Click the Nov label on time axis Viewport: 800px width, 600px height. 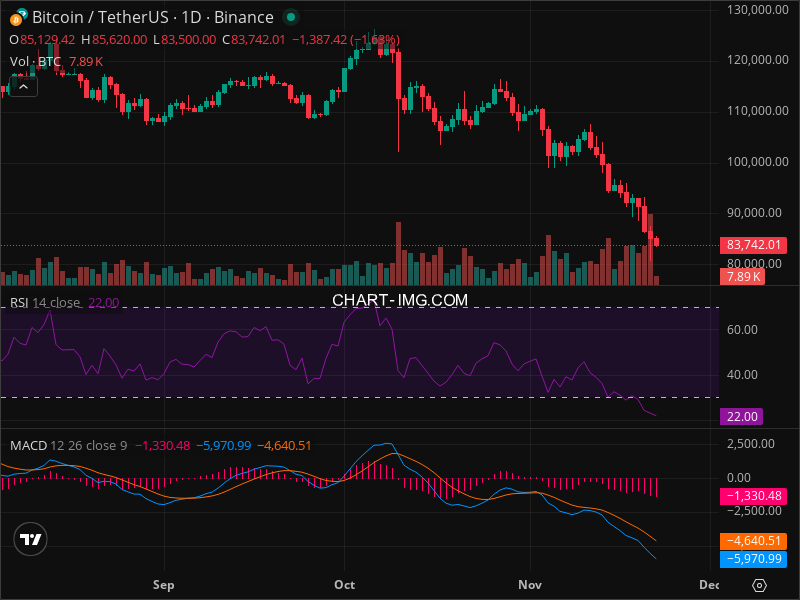point(529,583)
